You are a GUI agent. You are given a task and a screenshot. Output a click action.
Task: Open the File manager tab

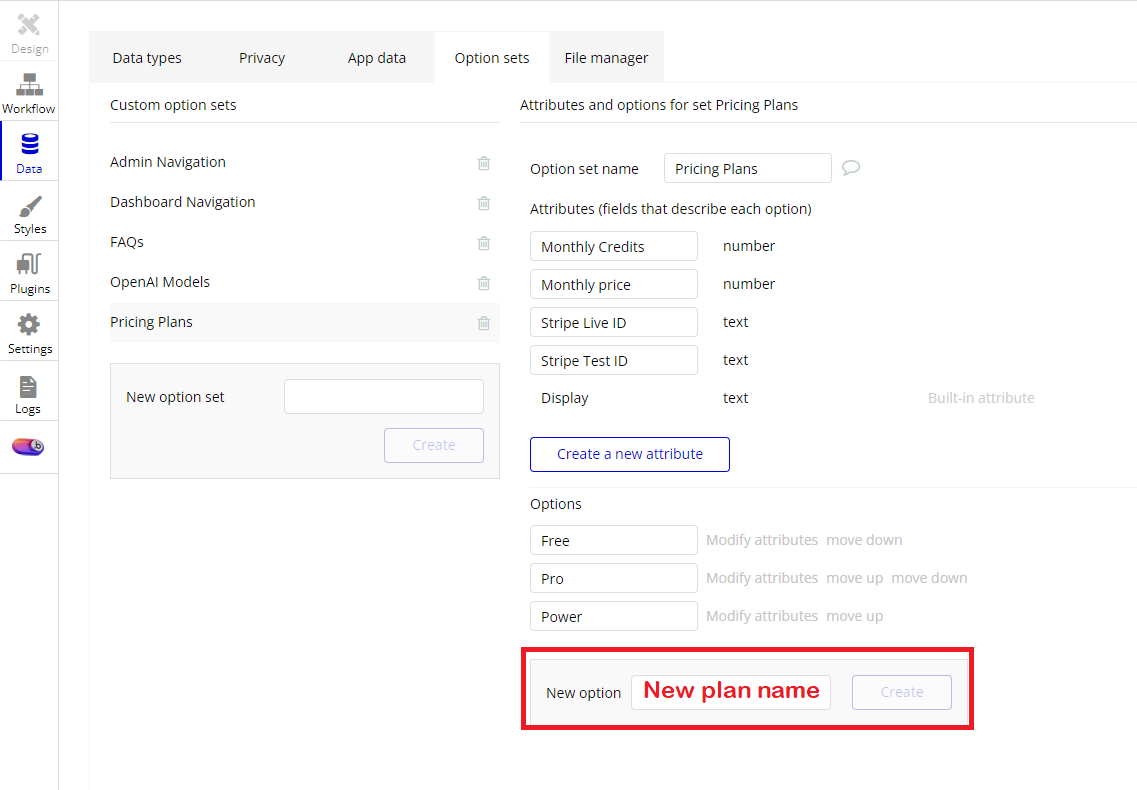coord(606,58)
